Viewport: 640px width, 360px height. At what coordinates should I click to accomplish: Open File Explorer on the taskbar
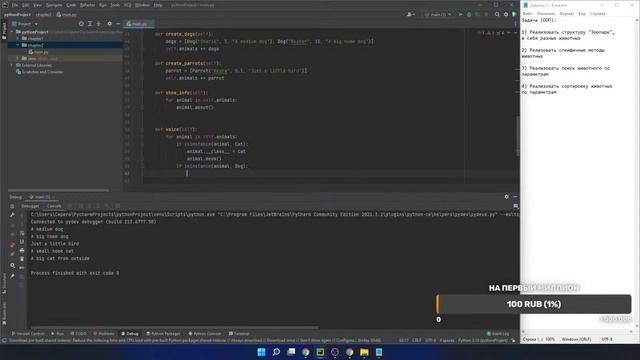364,352
